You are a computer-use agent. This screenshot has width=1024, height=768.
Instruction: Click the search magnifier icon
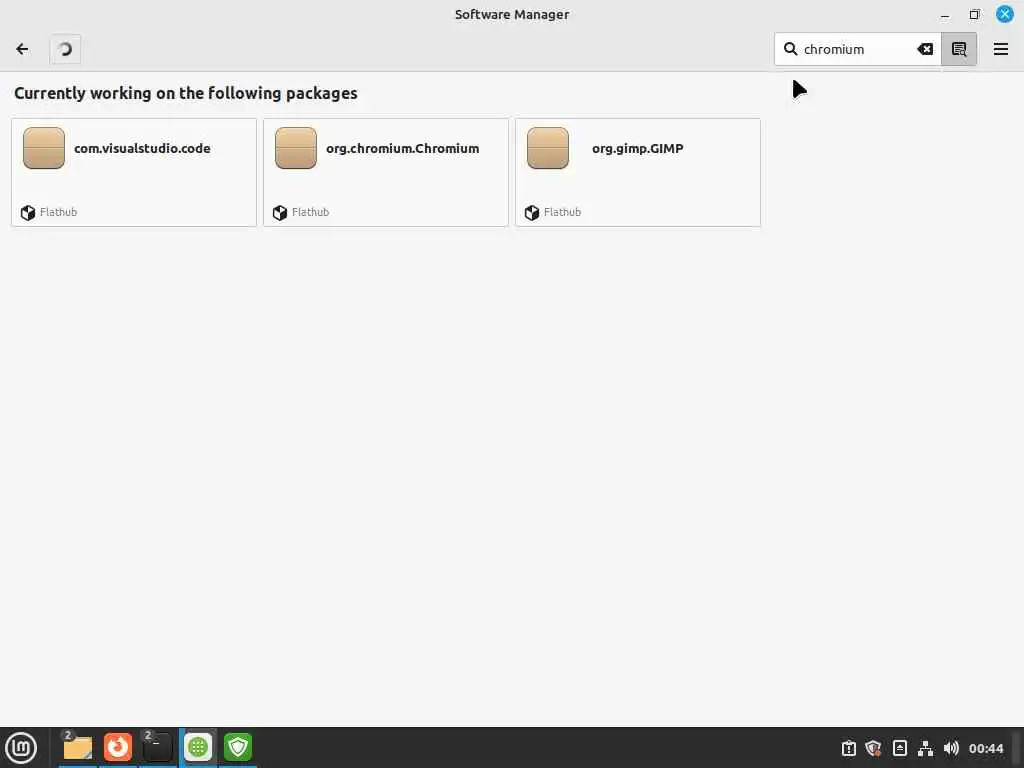pos(790,49)
